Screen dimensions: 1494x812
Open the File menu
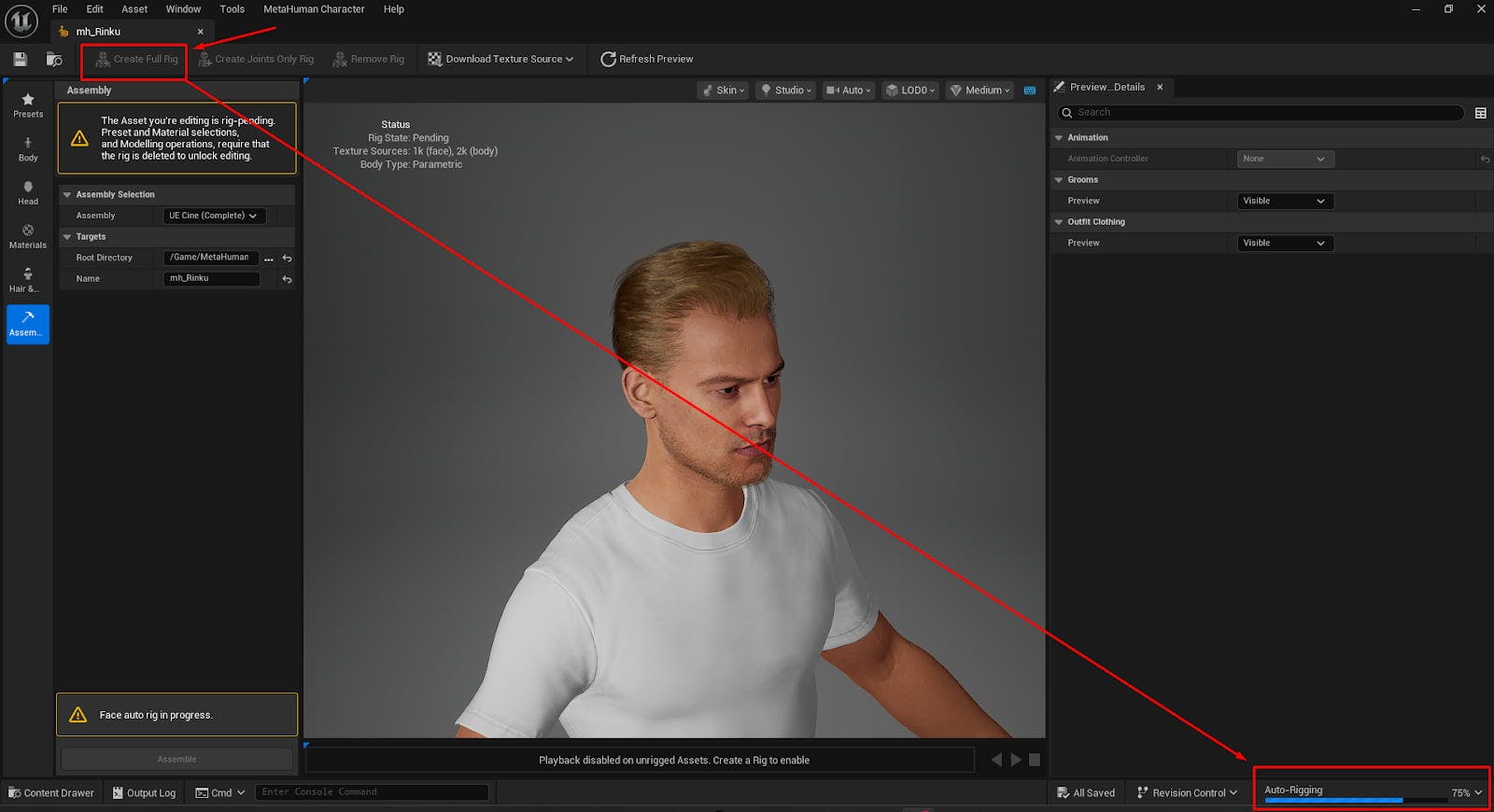coord(60,9)
